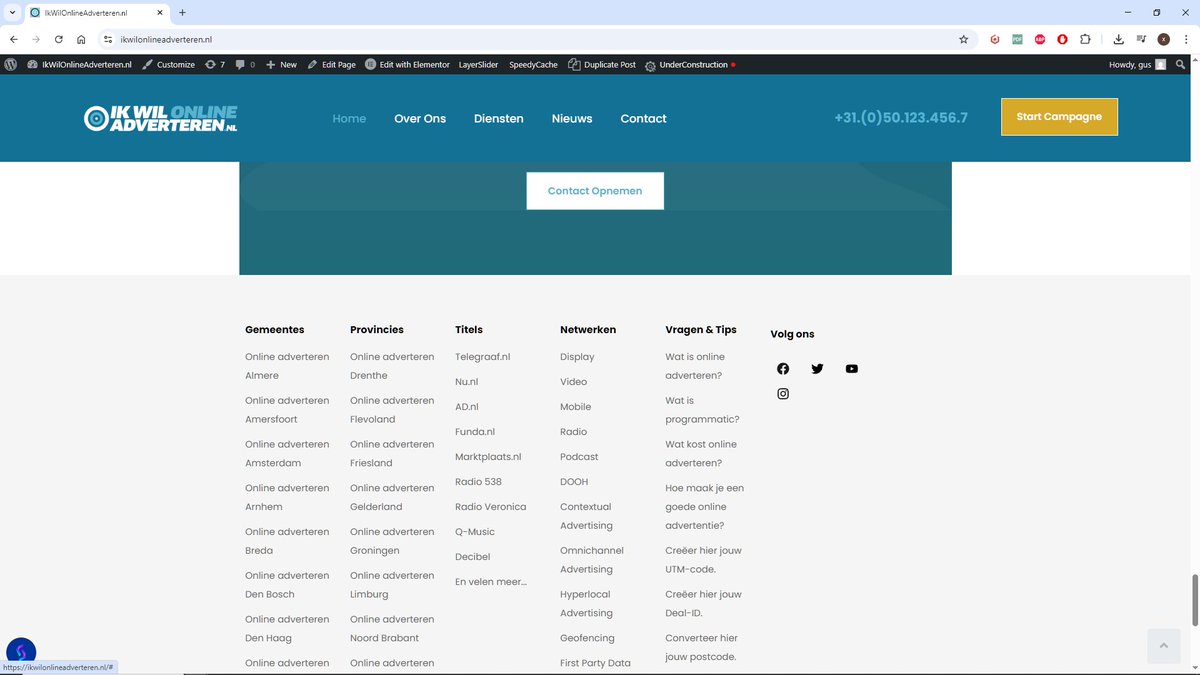The image size is (1200, 675).
Task: Open Online adverteren Amsterdam link
Action: (x=287, y=454)
